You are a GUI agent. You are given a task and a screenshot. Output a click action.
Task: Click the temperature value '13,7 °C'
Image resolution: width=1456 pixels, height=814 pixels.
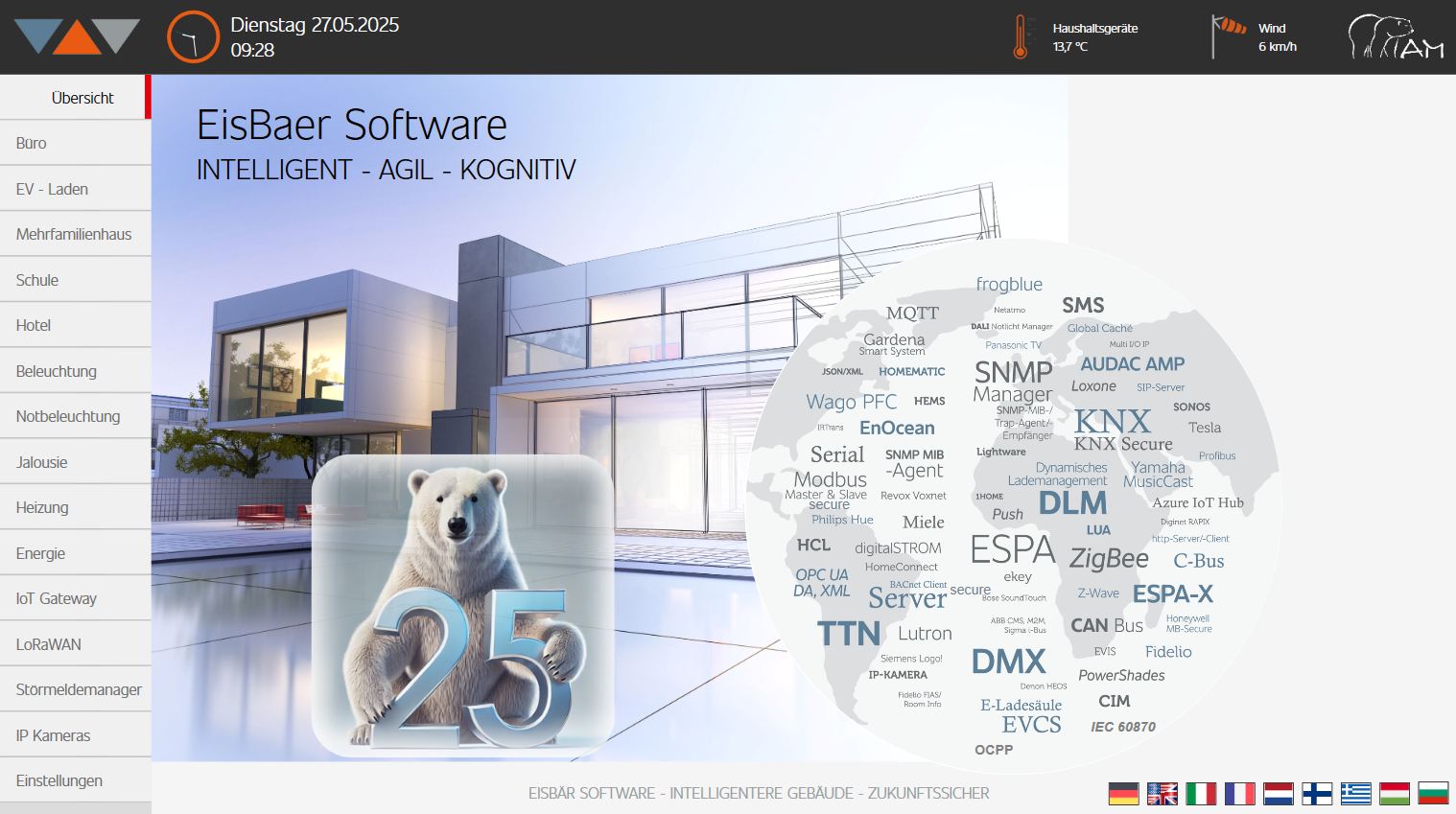tap(1070, 46)
